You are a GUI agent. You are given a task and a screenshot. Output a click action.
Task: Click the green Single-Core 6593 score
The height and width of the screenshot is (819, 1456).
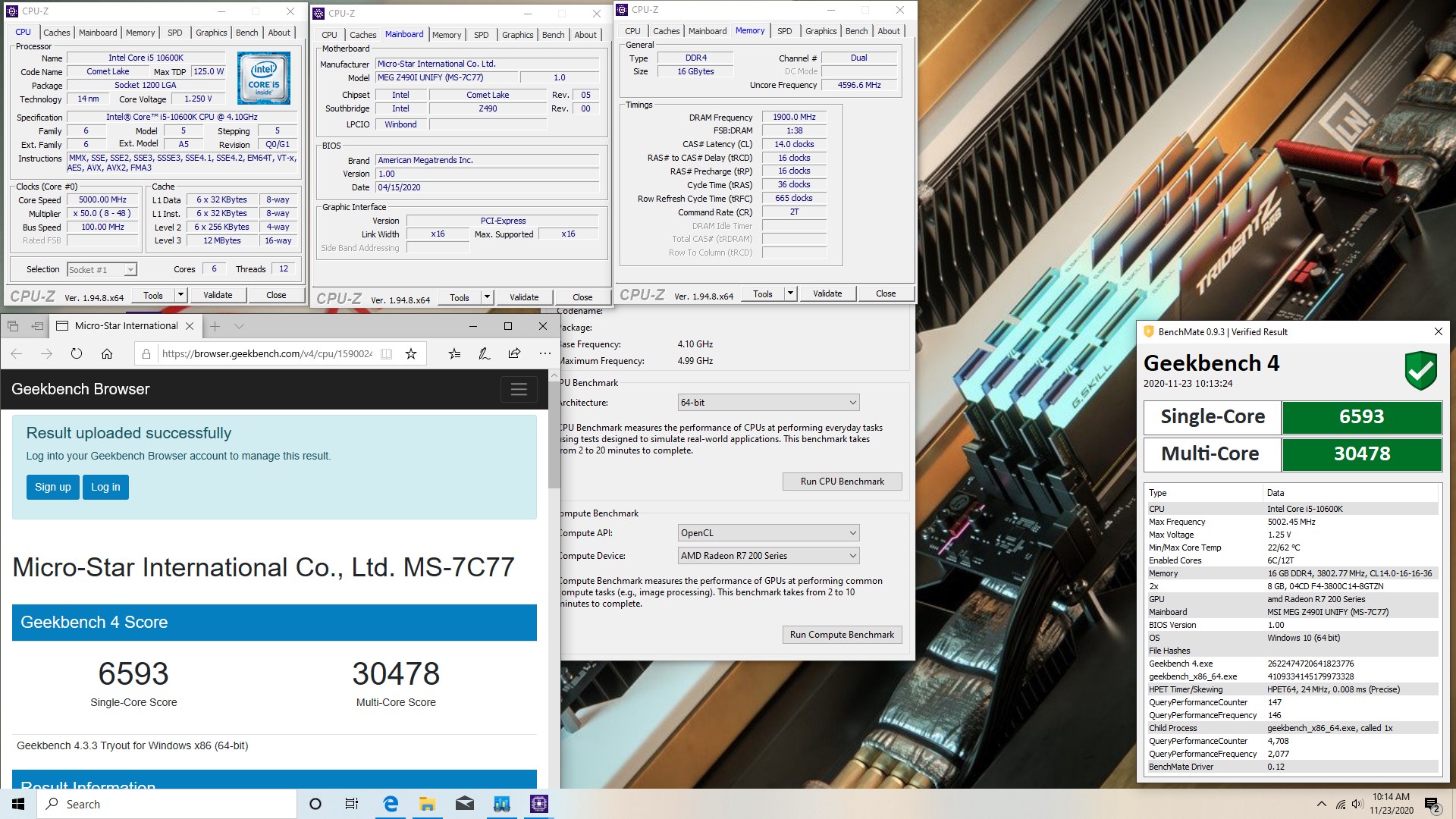1361,417
